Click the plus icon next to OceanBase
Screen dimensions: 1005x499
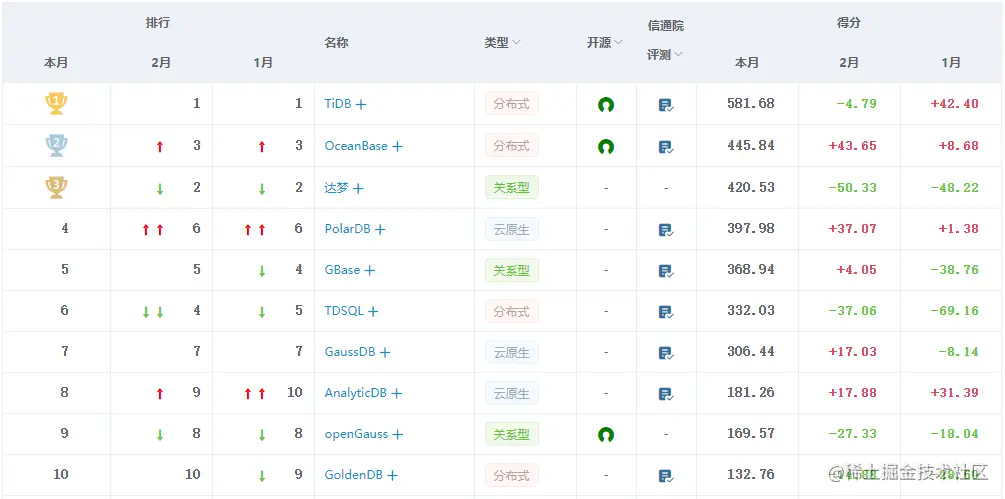[x=397, y=146]
